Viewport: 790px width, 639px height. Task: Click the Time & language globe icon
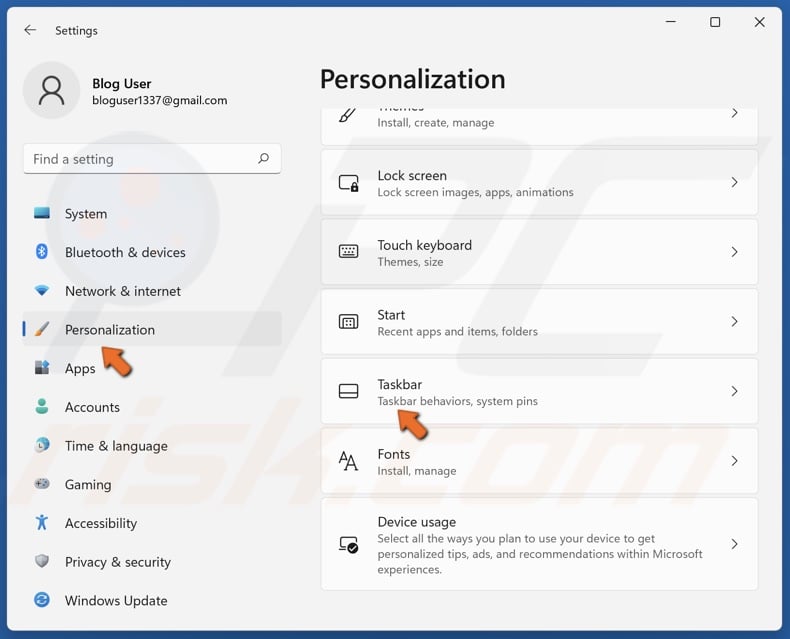click(x=42, y=445)
